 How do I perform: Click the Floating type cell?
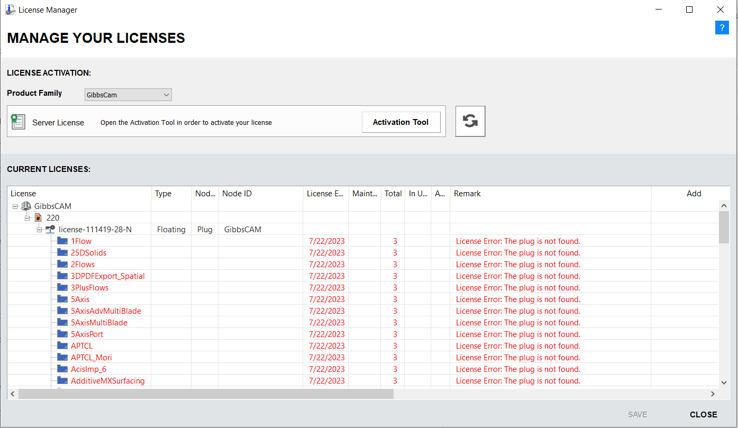171,229
